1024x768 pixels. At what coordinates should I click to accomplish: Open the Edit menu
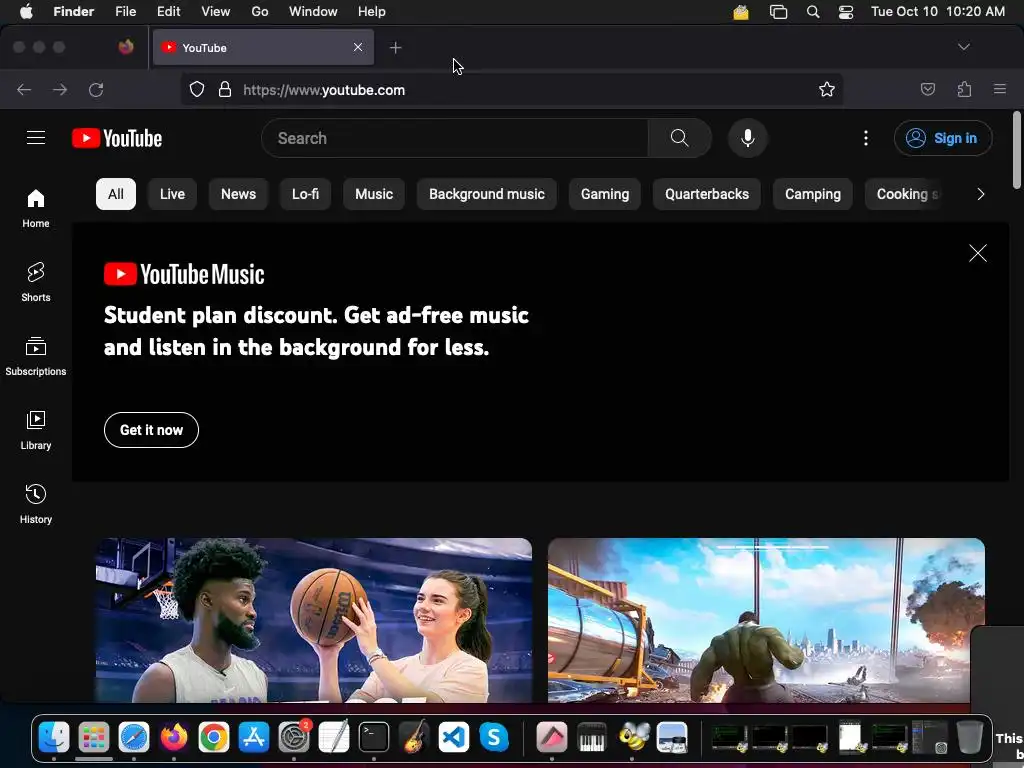pyautogui.click(x=168, y=12)
